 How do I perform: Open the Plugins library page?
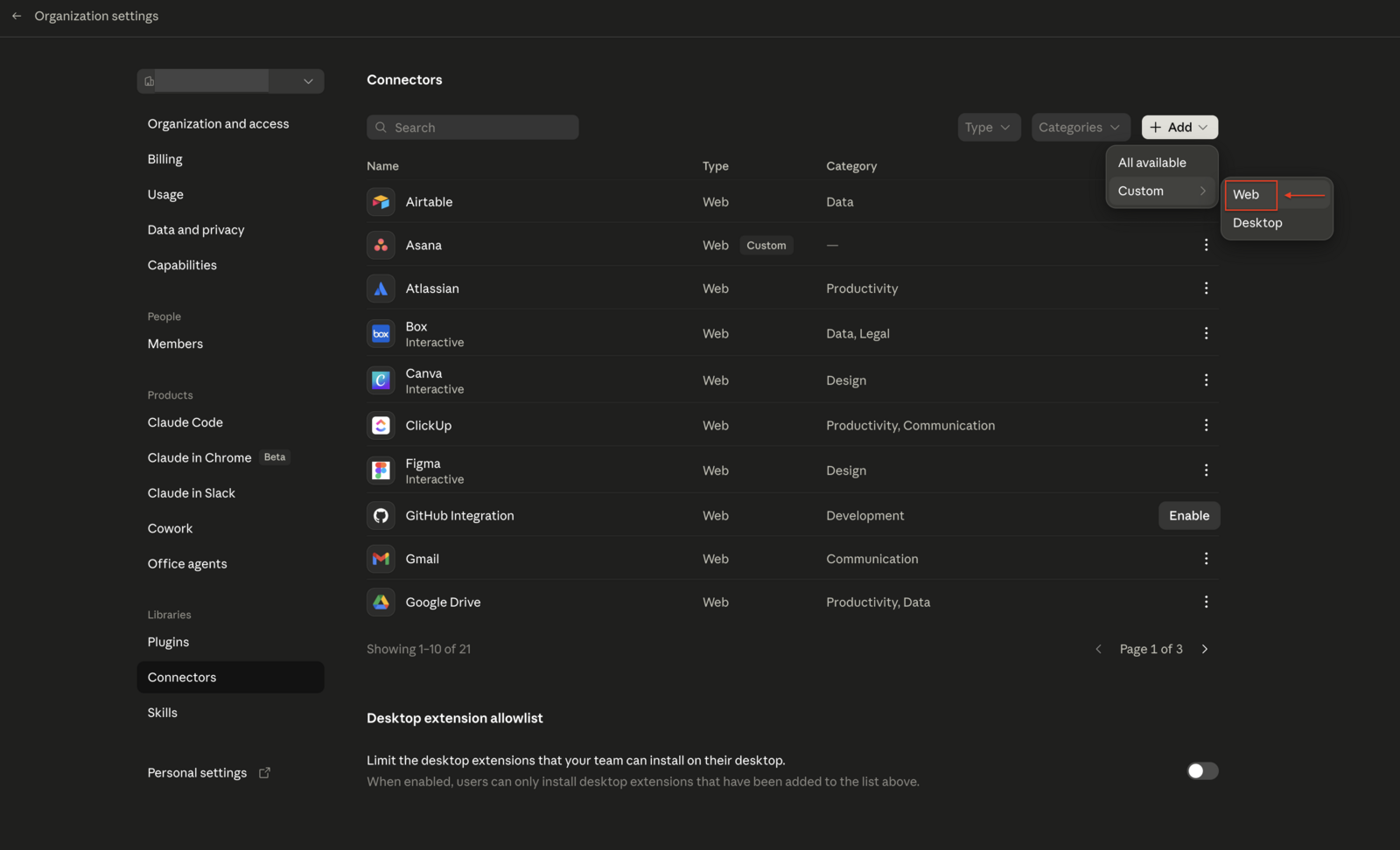[x=168, y=643]
